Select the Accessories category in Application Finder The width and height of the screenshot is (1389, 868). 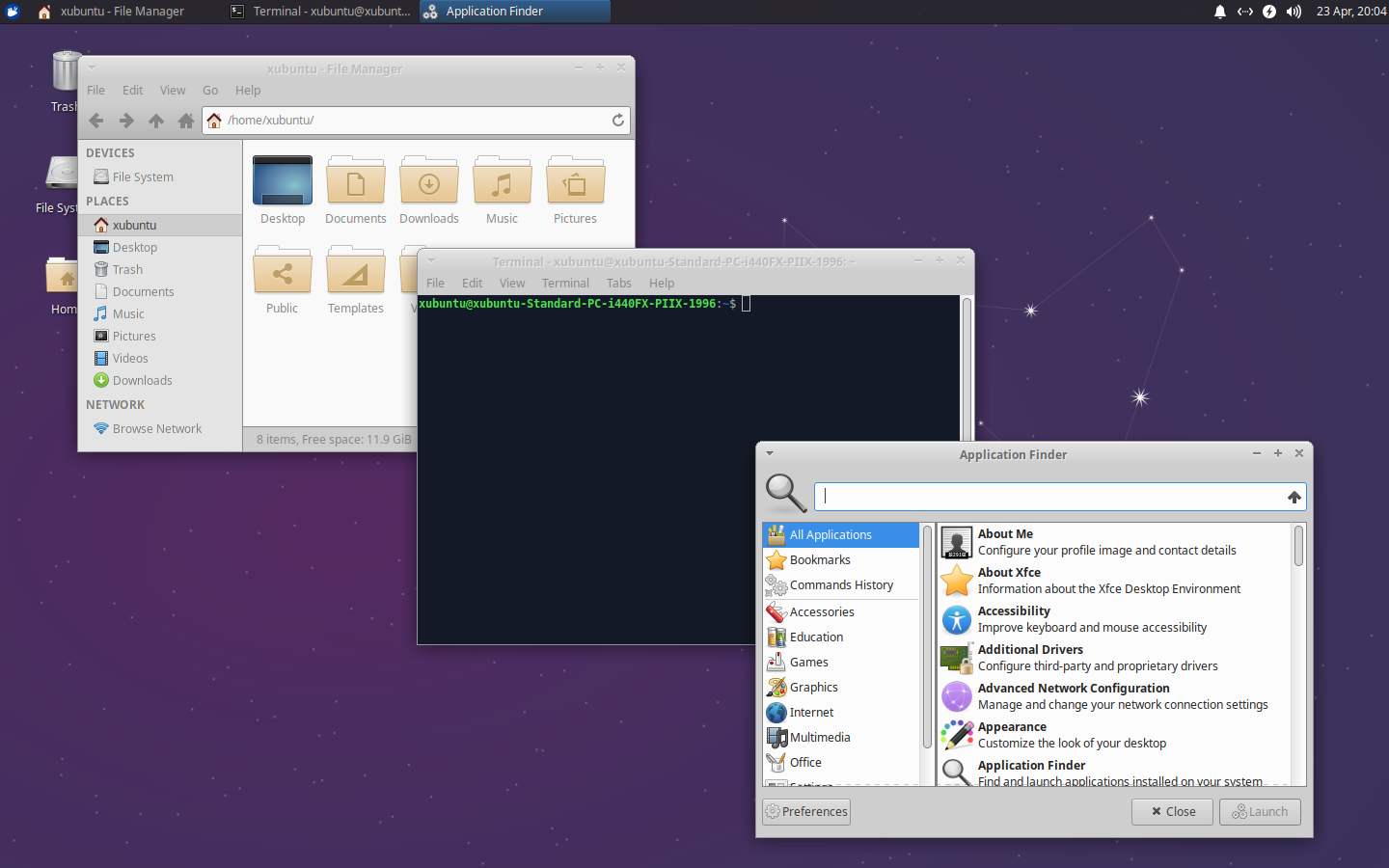point(820,611)
